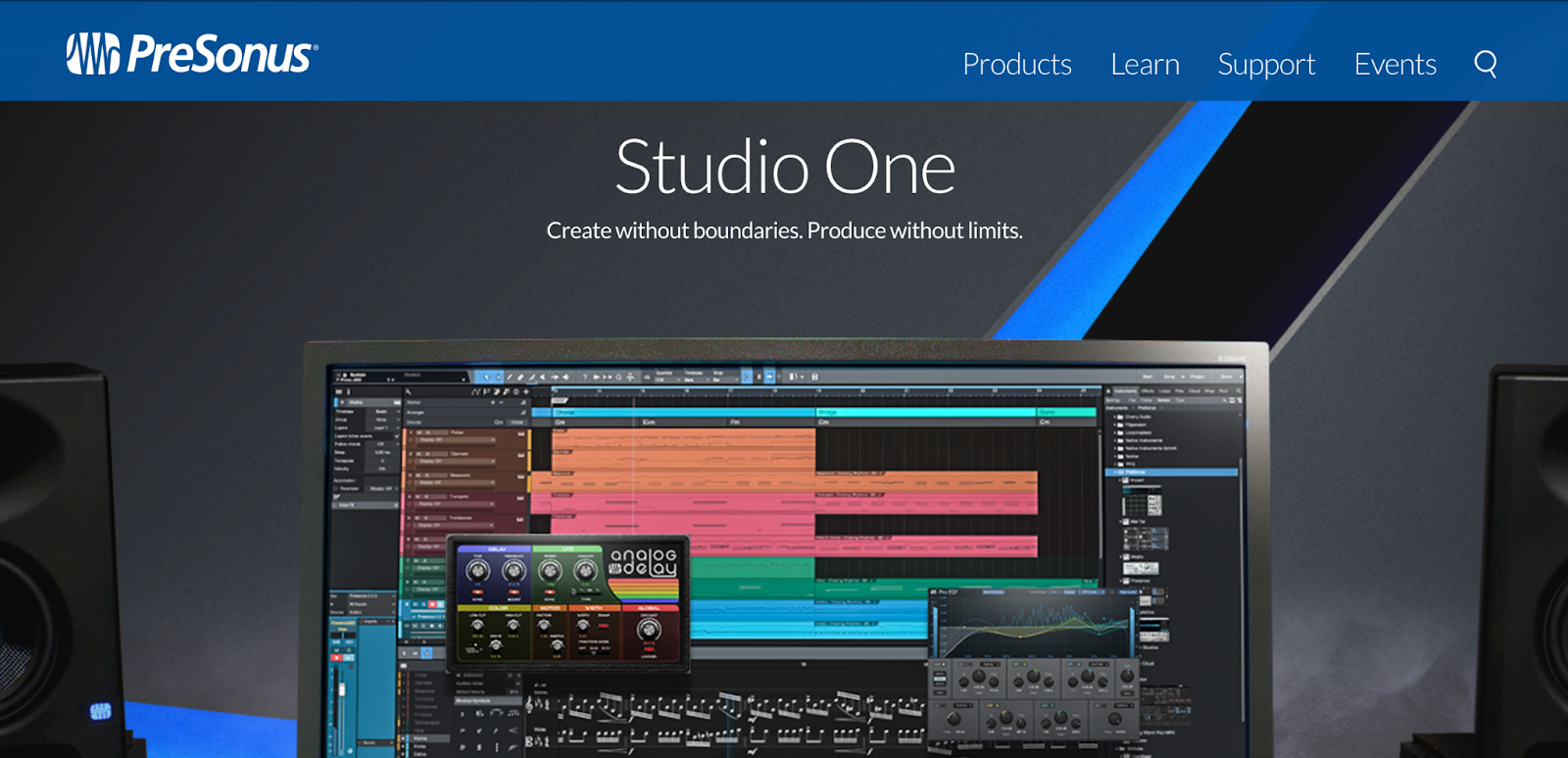Select the Arrow tool in Studio One toolbar
The height and width of the screenshot is (758, 1568).
point(487,377)
